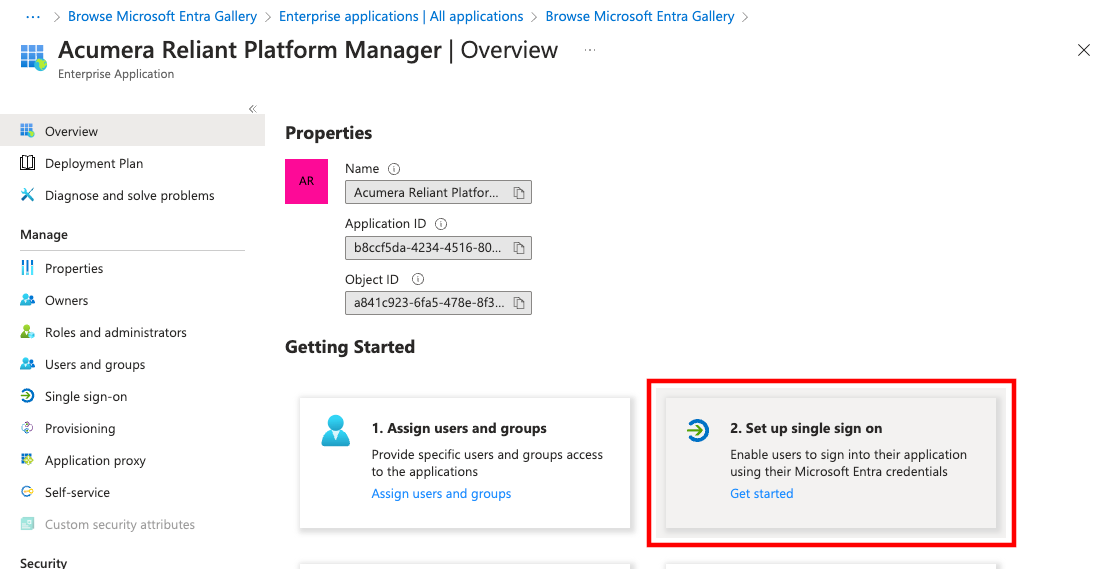Click the Self-service icon

point(27,492)
